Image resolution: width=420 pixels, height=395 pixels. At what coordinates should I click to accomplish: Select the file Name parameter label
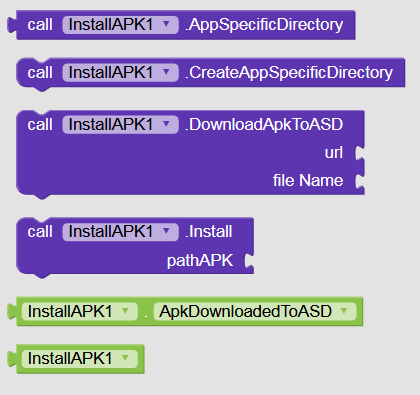click(308, 181)
